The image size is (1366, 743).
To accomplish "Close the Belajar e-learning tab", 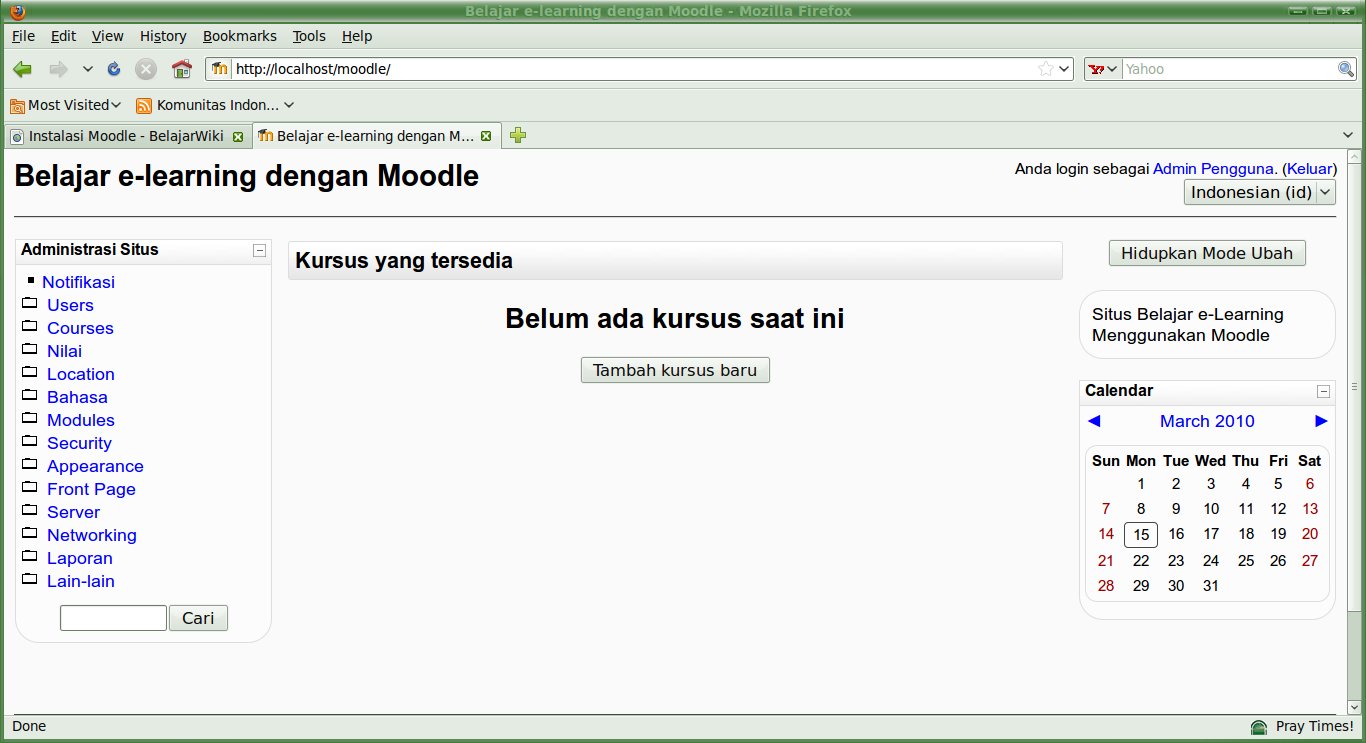I will click(486, 136).
